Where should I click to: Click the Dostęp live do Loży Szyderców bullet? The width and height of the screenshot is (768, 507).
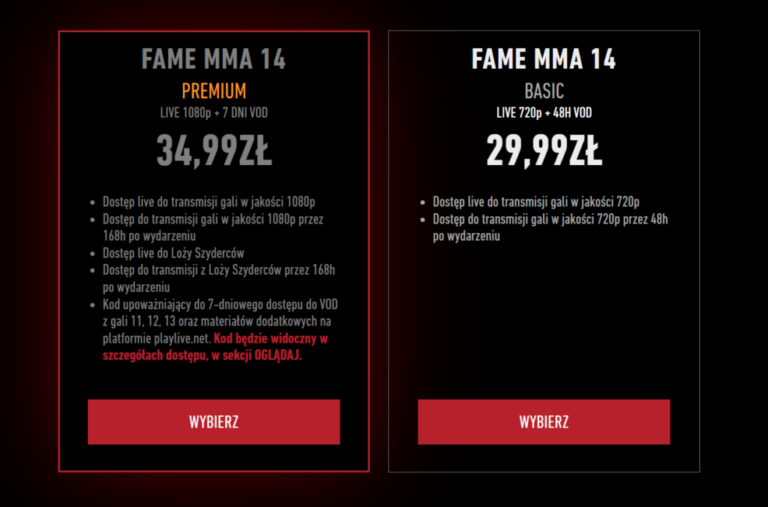[x=173, y=253]
